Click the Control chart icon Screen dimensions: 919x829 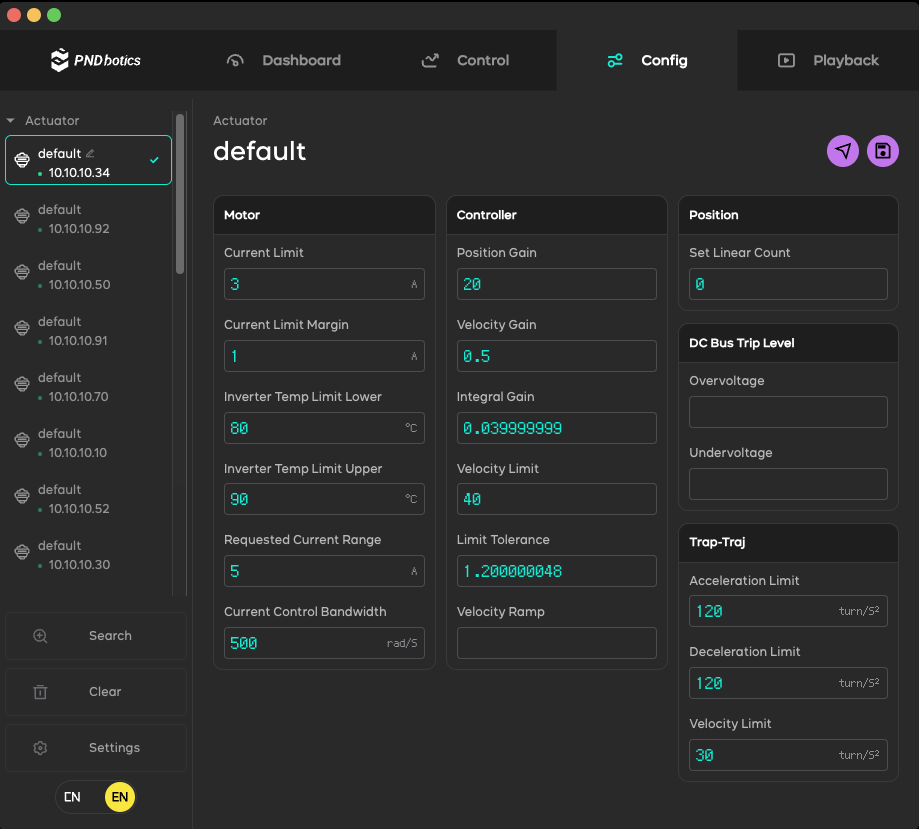coord(430,60)
